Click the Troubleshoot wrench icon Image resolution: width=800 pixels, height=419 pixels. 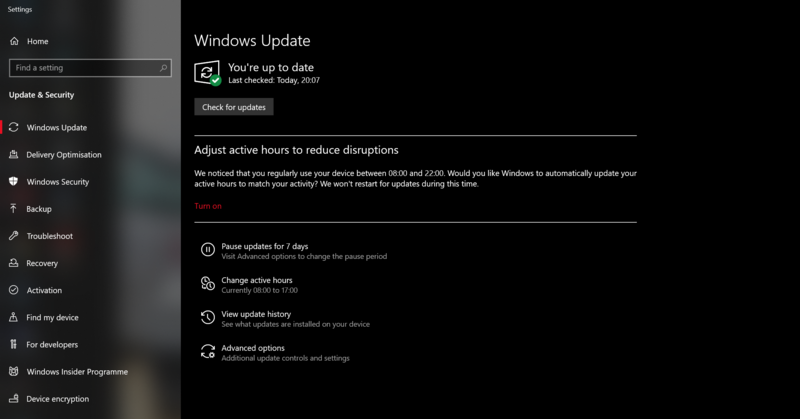click(x=14, y=236)
